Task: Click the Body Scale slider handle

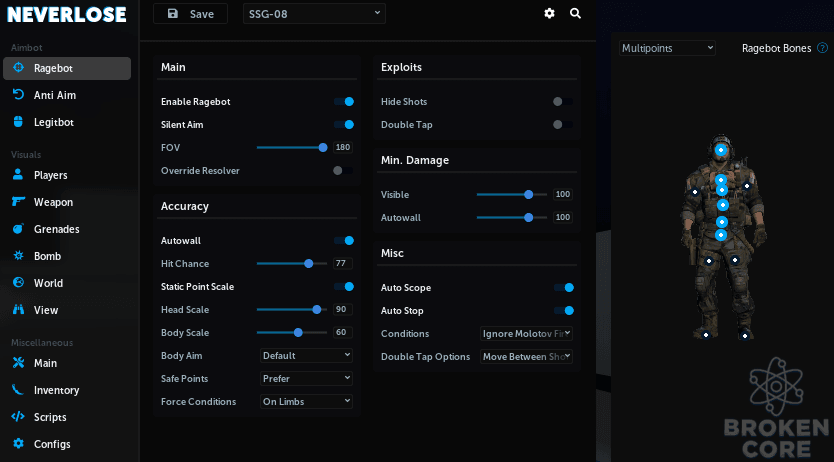Action: [298, 332]
